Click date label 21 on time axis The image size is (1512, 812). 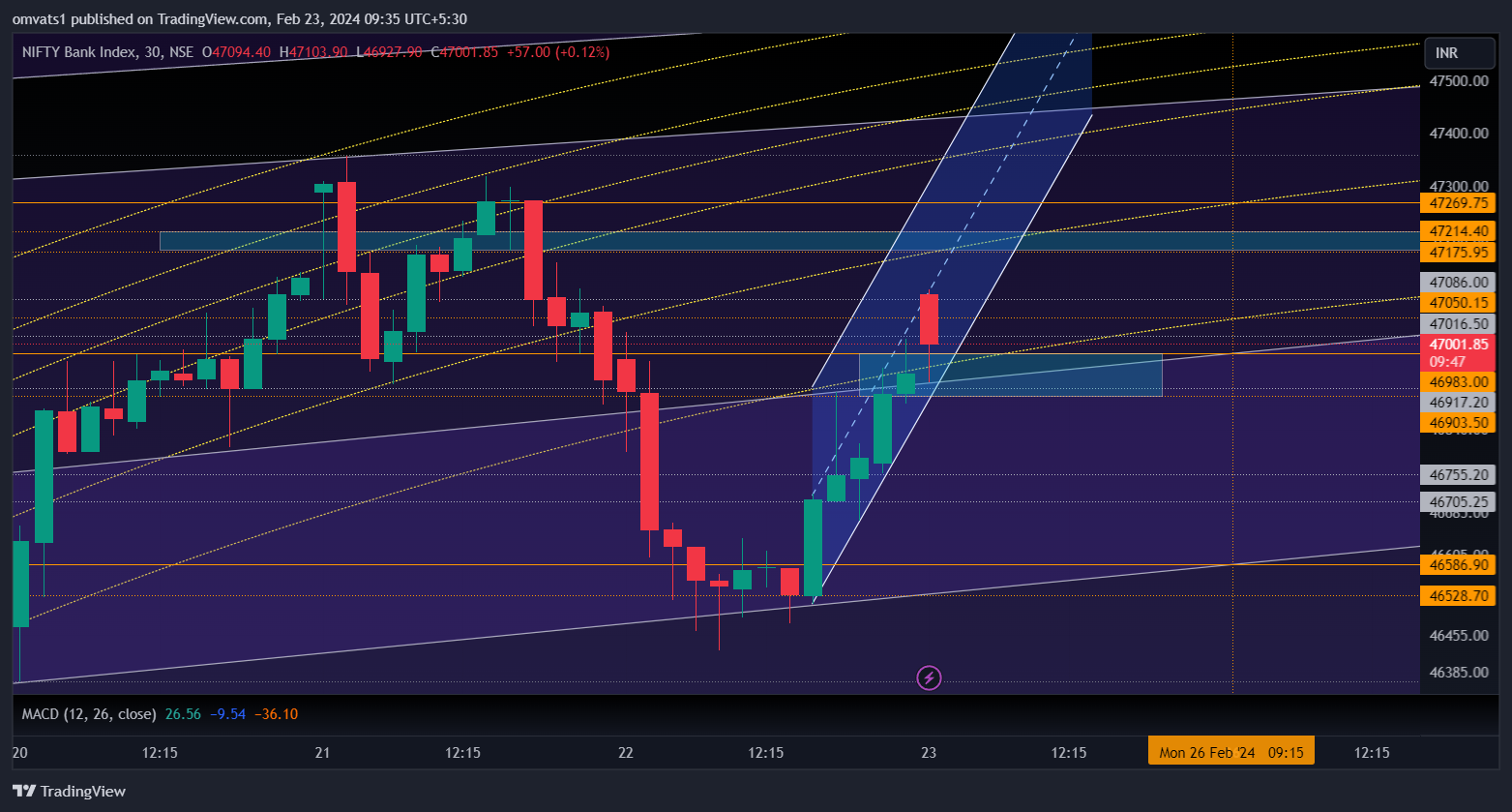[323, 752]
